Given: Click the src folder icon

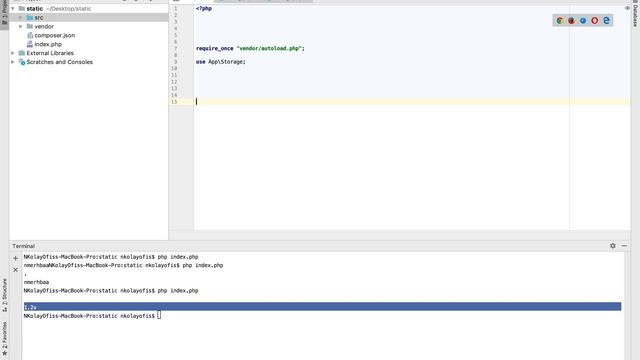Looking at the screenshot, I should point(30,18).
